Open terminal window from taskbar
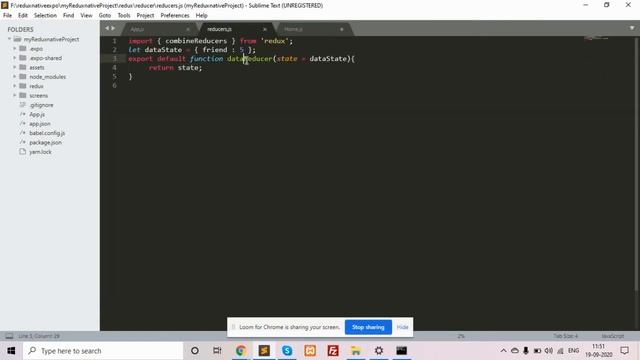This screenshot has height=360, width=640. coord(402,351)
